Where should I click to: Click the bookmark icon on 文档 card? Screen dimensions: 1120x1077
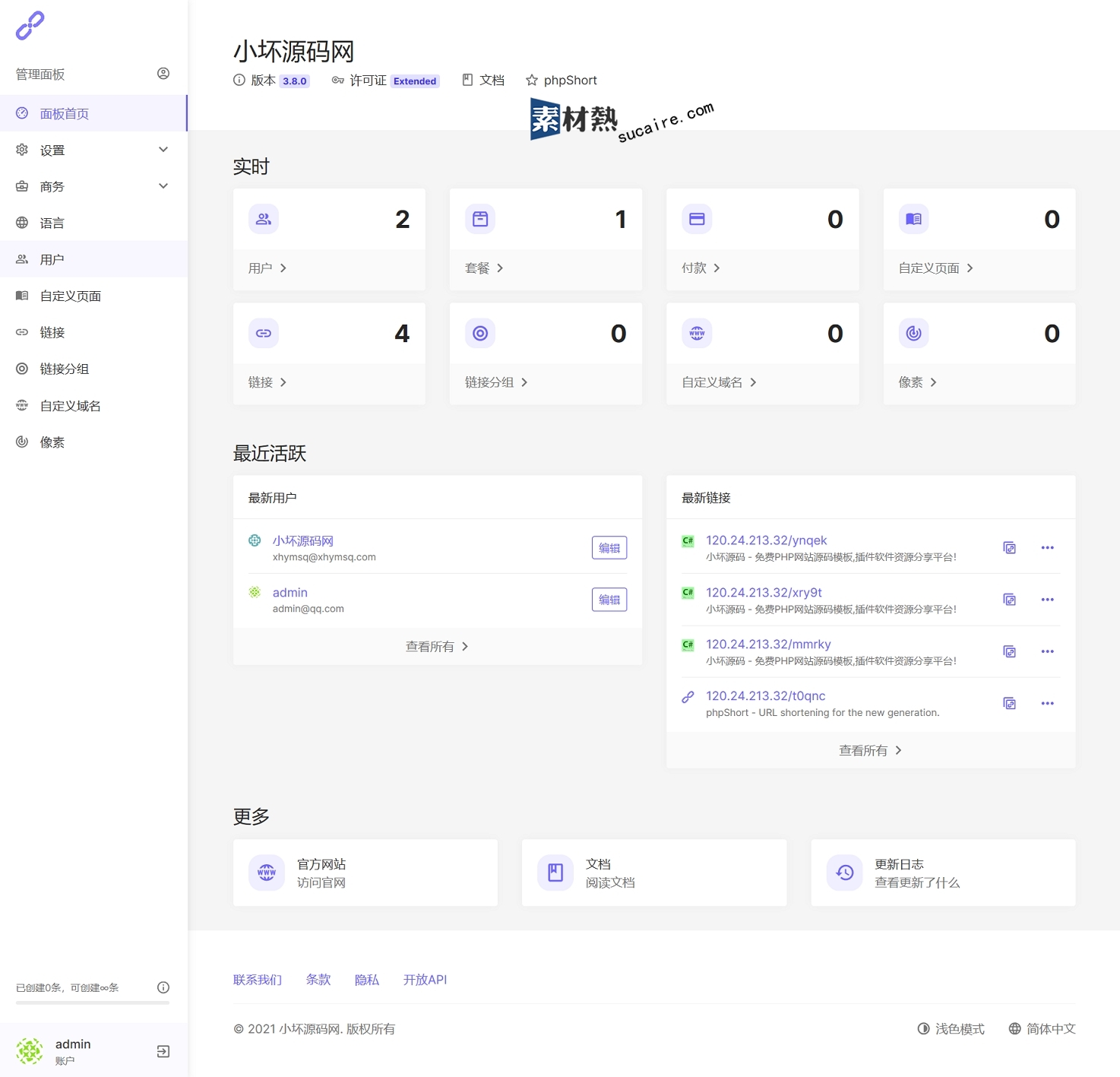coord(555,873)
